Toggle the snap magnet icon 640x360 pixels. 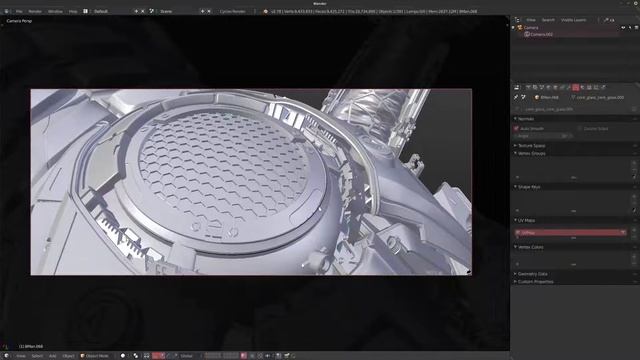click(x=268, y=356)
